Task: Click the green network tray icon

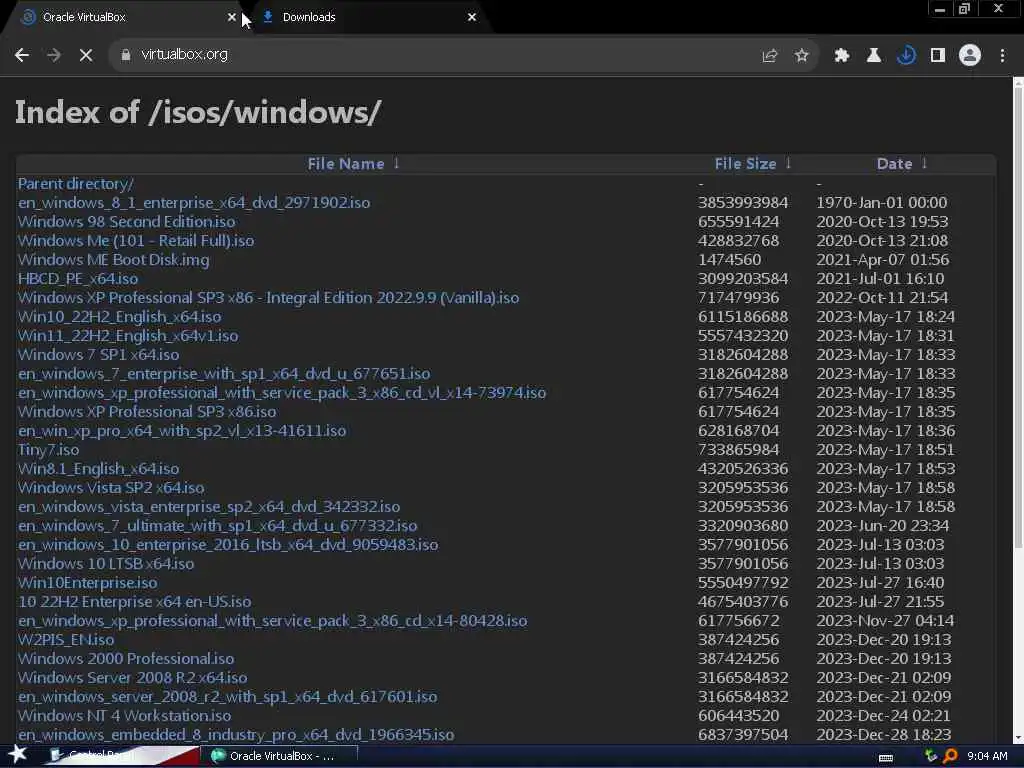Action: click(x=931, y=756)
